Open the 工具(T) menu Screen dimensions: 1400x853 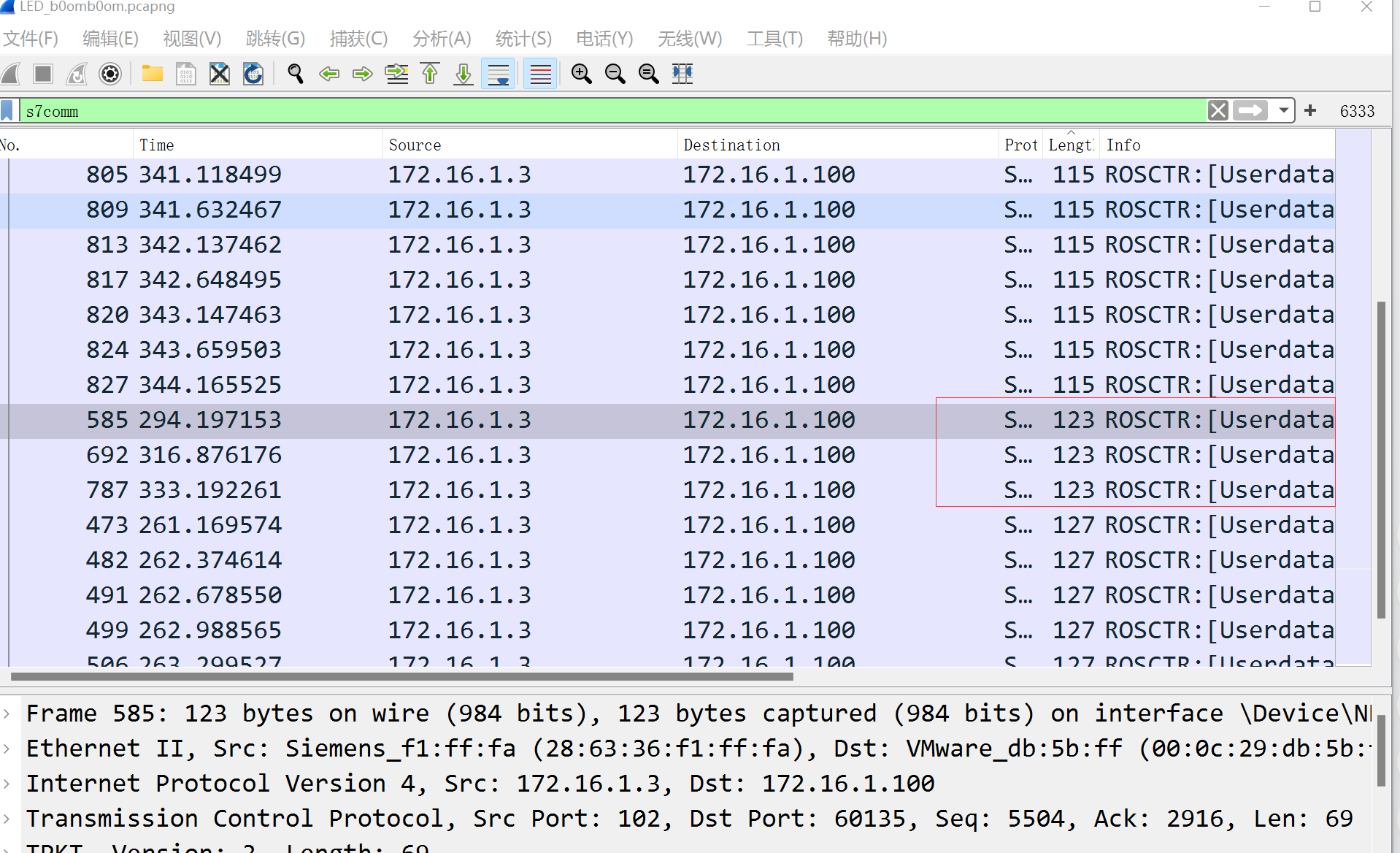pyautogui.click(x=774, y=39)
